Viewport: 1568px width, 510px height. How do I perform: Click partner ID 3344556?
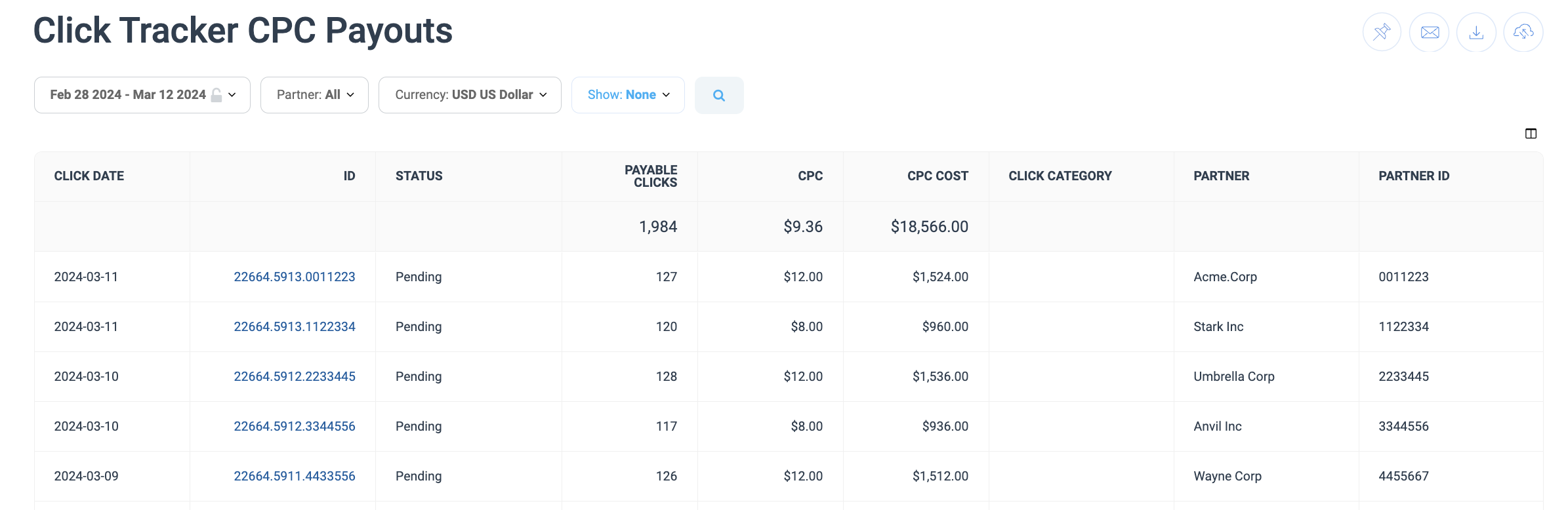[x=1403, y=426]
